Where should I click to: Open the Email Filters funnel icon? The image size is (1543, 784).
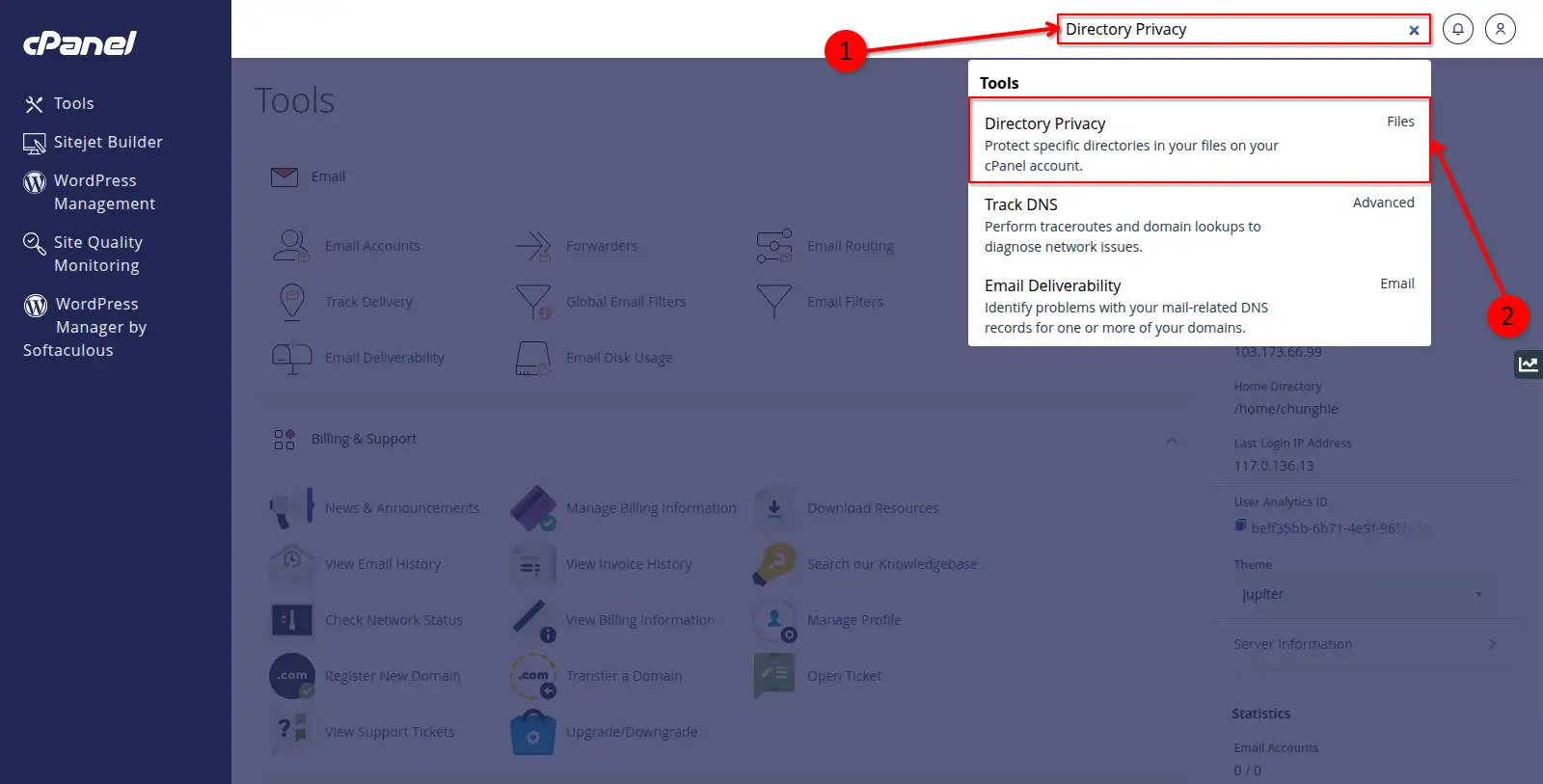(773, 302)
